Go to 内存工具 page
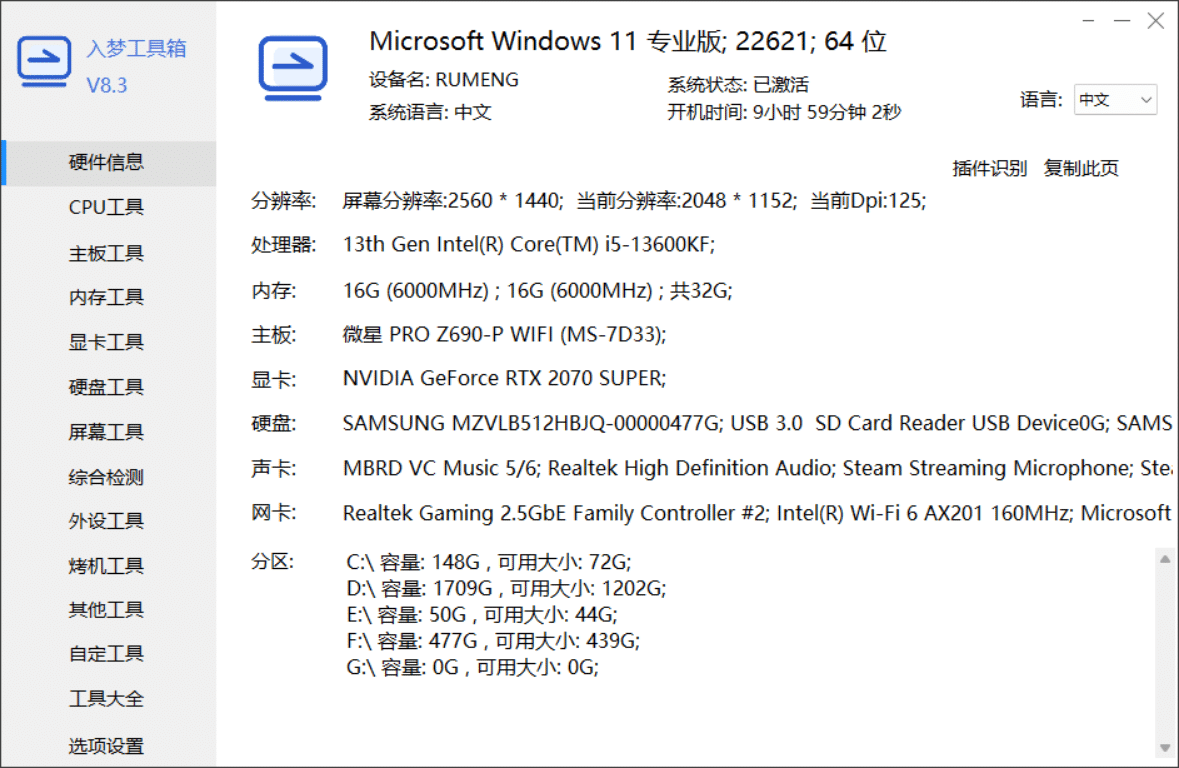The width and height of the screenshot is (1179, 768). 107,297
